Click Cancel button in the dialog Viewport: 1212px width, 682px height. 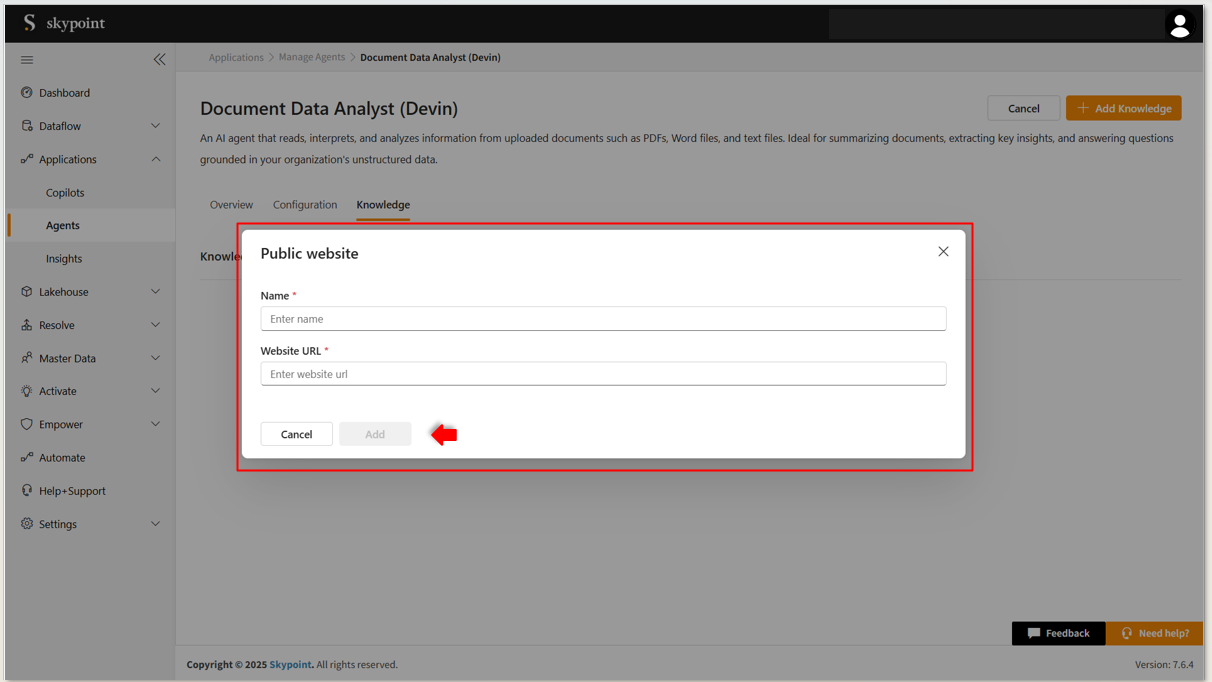(x=296, y=434)
